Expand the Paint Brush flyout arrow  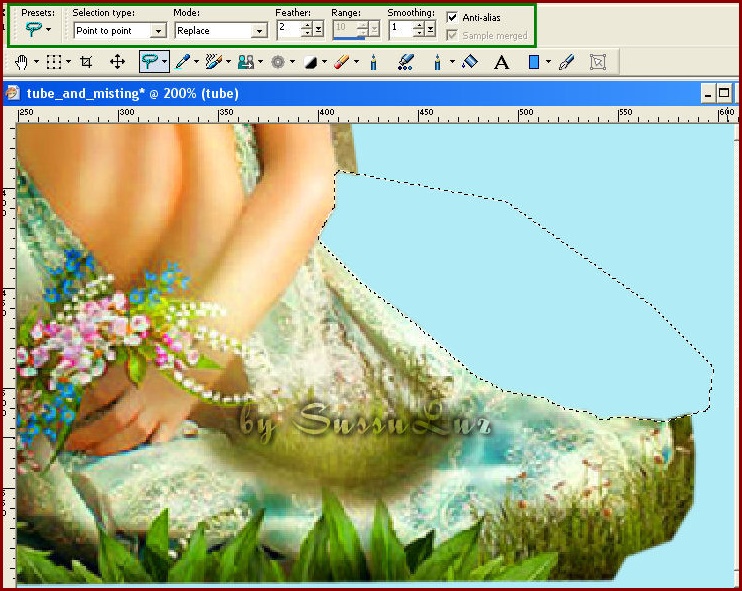[x=229, y=62]
